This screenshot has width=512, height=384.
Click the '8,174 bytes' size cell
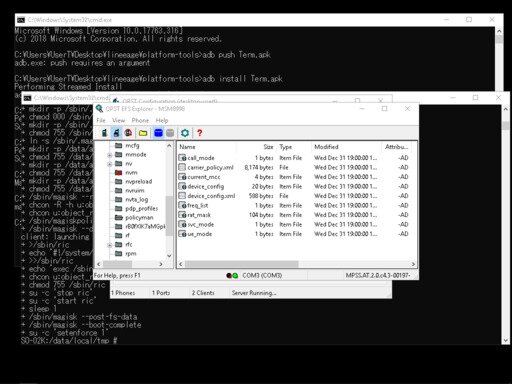(x=259, y=167)
